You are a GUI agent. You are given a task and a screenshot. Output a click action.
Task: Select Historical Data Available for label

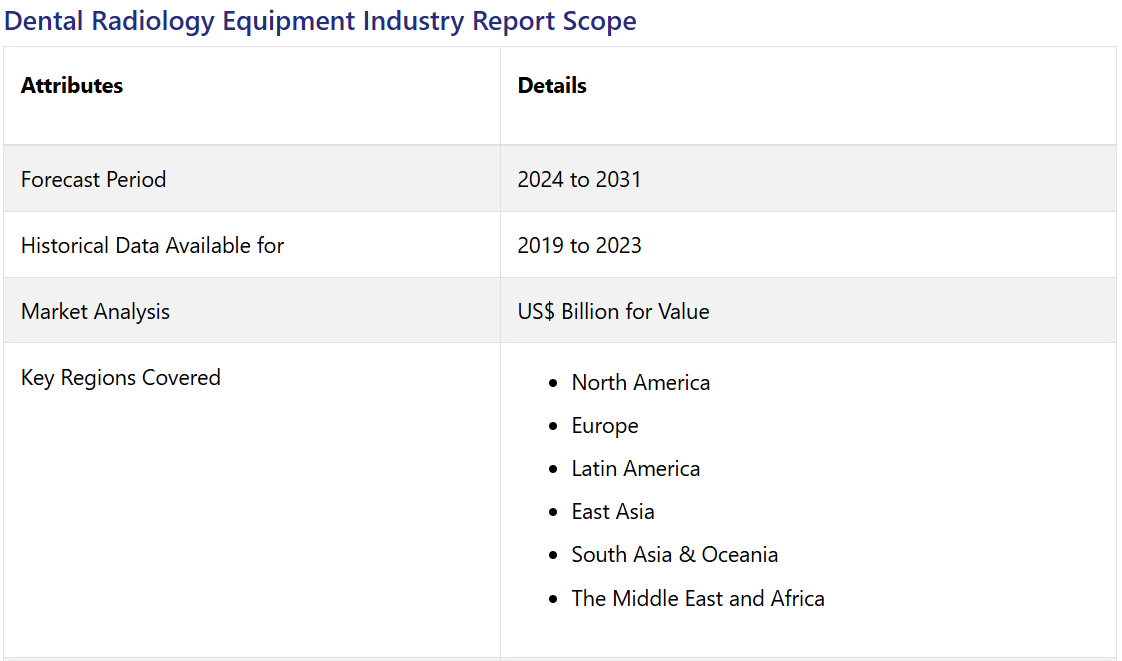coord(152,246)
